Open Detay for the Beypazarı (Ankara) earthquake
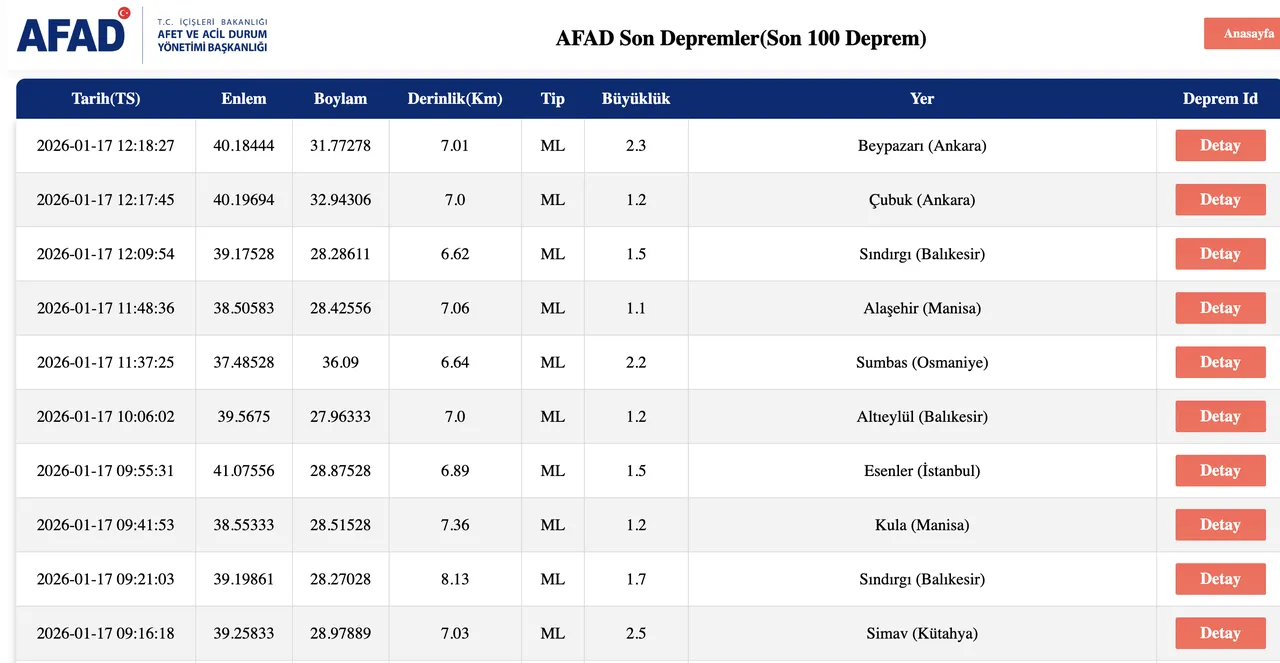The height and width of the screenshot is (663, 1280). [x=1220, y=145]
